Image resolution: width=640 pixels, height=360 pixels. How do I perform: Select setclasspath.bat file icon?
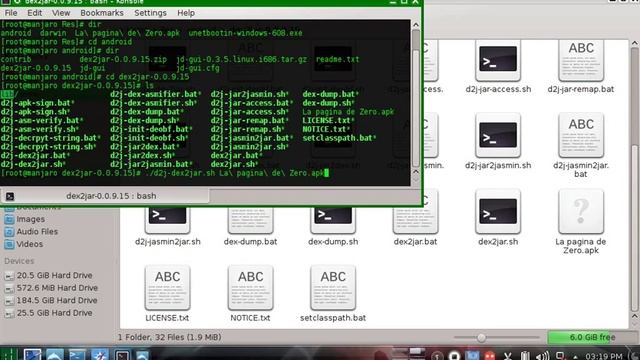(x=333, y=288)
